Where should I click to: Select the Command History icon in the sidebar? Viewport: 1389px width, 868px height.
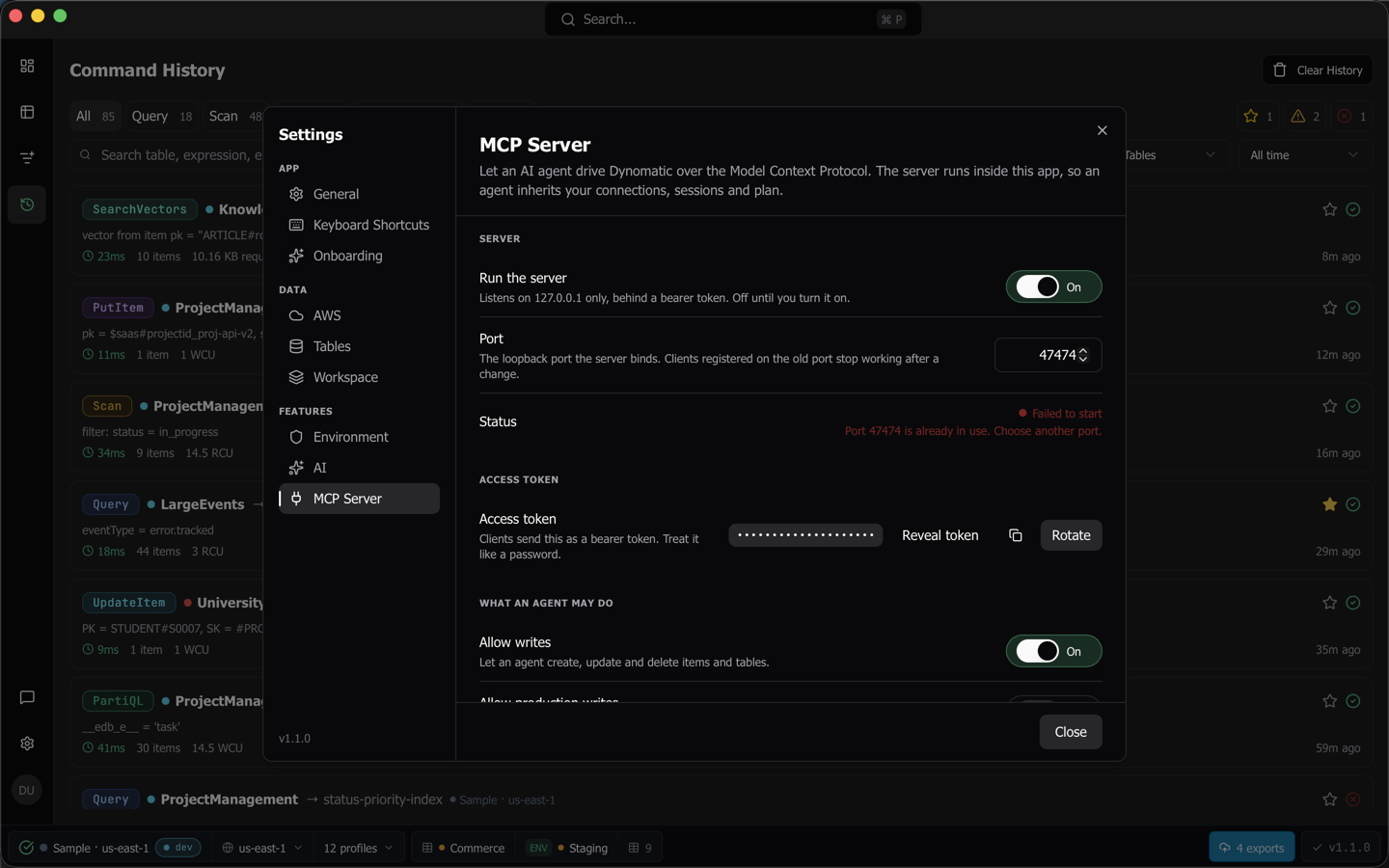(x=27, y=204)
